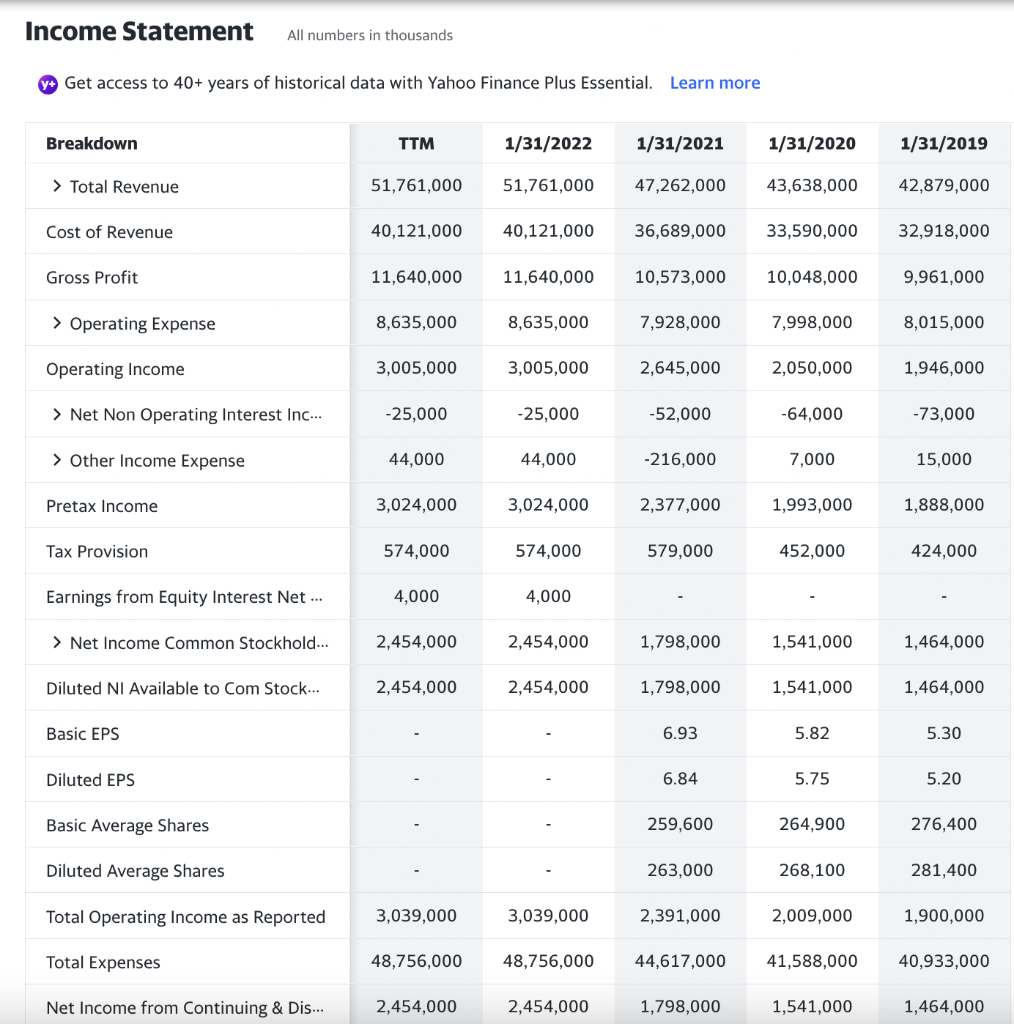Image resolution: width=1014 pixels, height=1024 pixels.
Task: Click the 452,000 tax provision value
Action: coord(812,551)
